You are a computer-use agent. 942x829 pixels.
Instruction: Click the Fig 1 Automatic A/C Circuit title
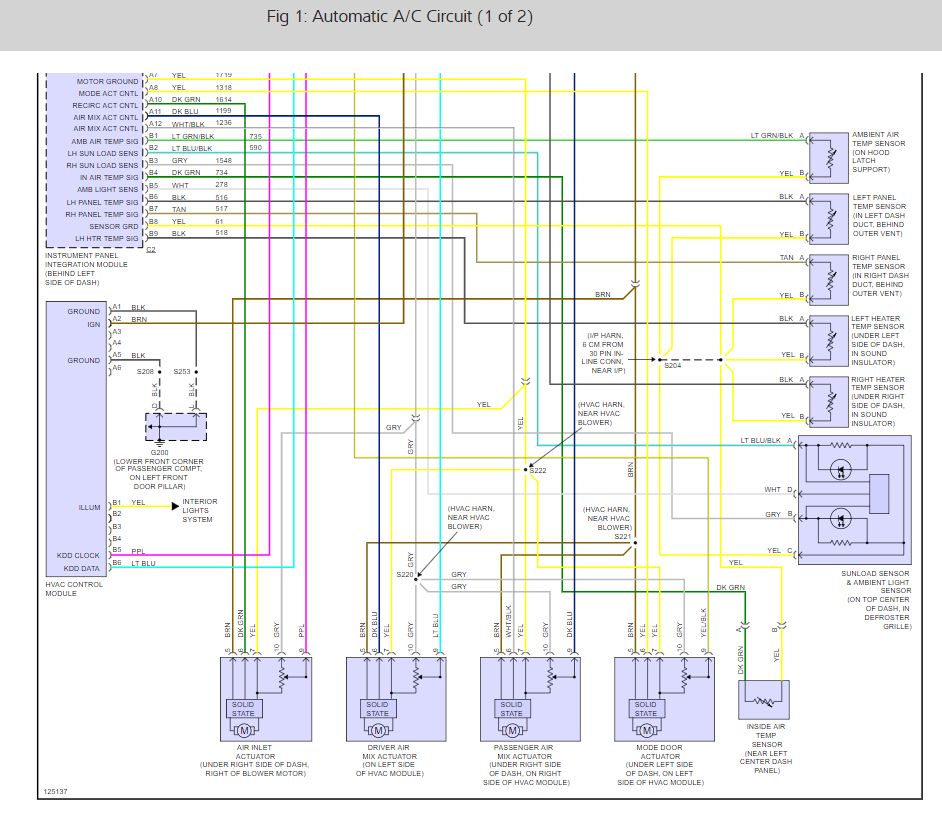click(x=400, y=17)
